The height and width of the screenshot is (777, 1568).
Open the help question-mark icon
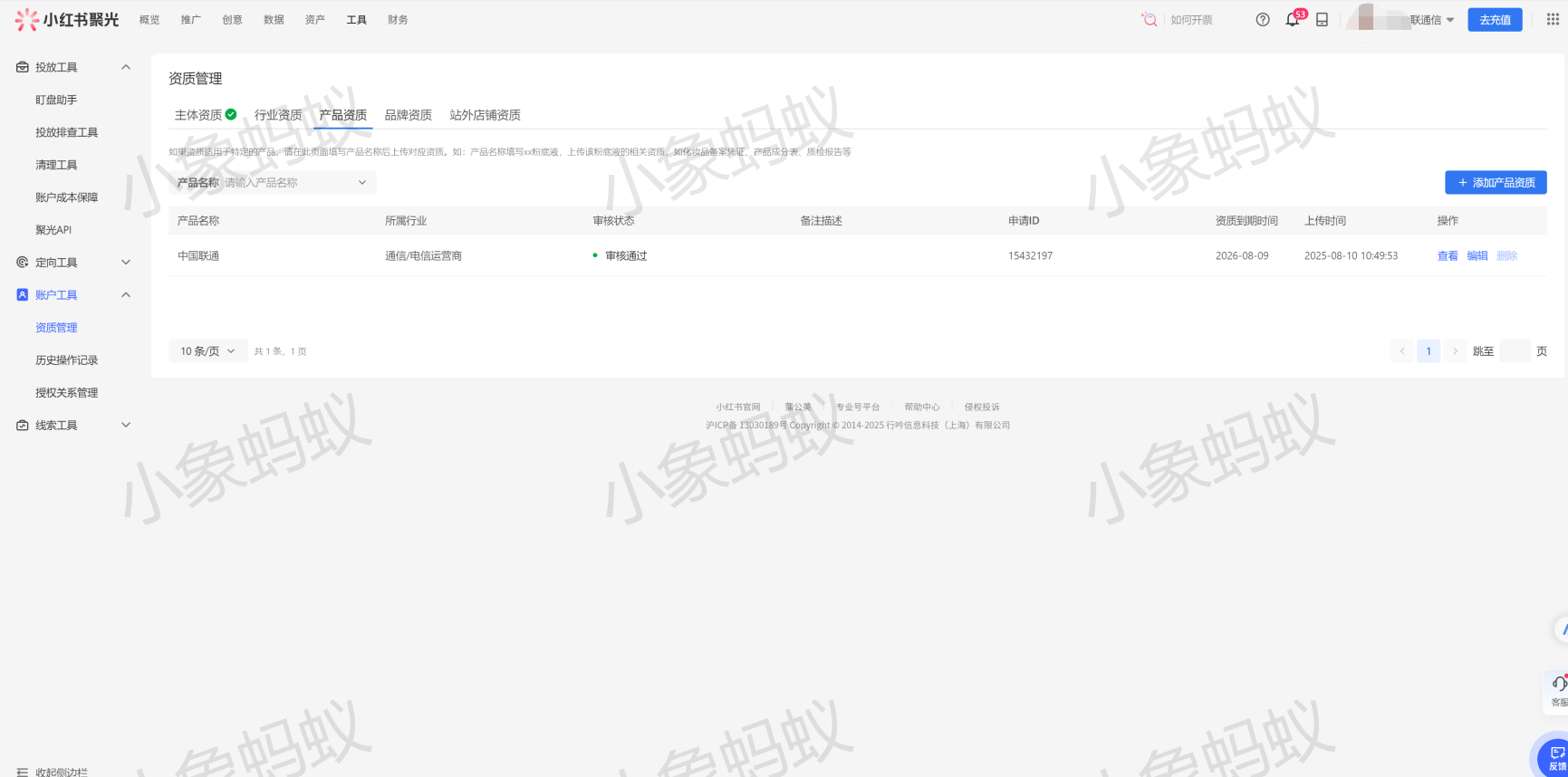1263,20
